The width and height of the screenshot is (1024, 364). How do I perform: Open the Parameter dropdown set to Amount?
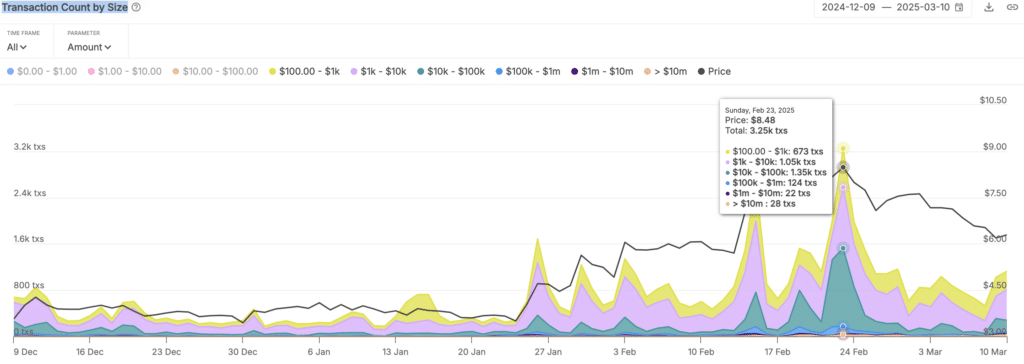[89, 47]
